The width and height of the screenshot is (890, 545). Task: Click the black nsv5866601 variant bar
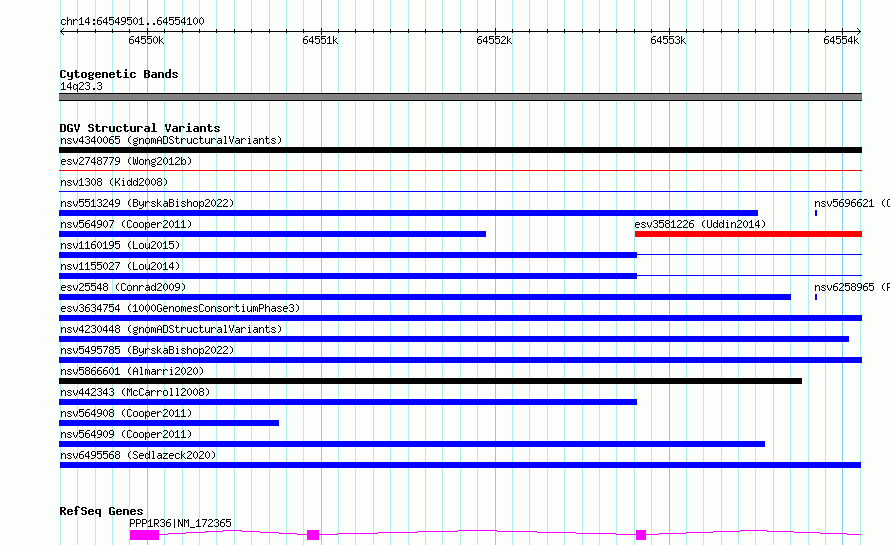[x=430, y=381]
